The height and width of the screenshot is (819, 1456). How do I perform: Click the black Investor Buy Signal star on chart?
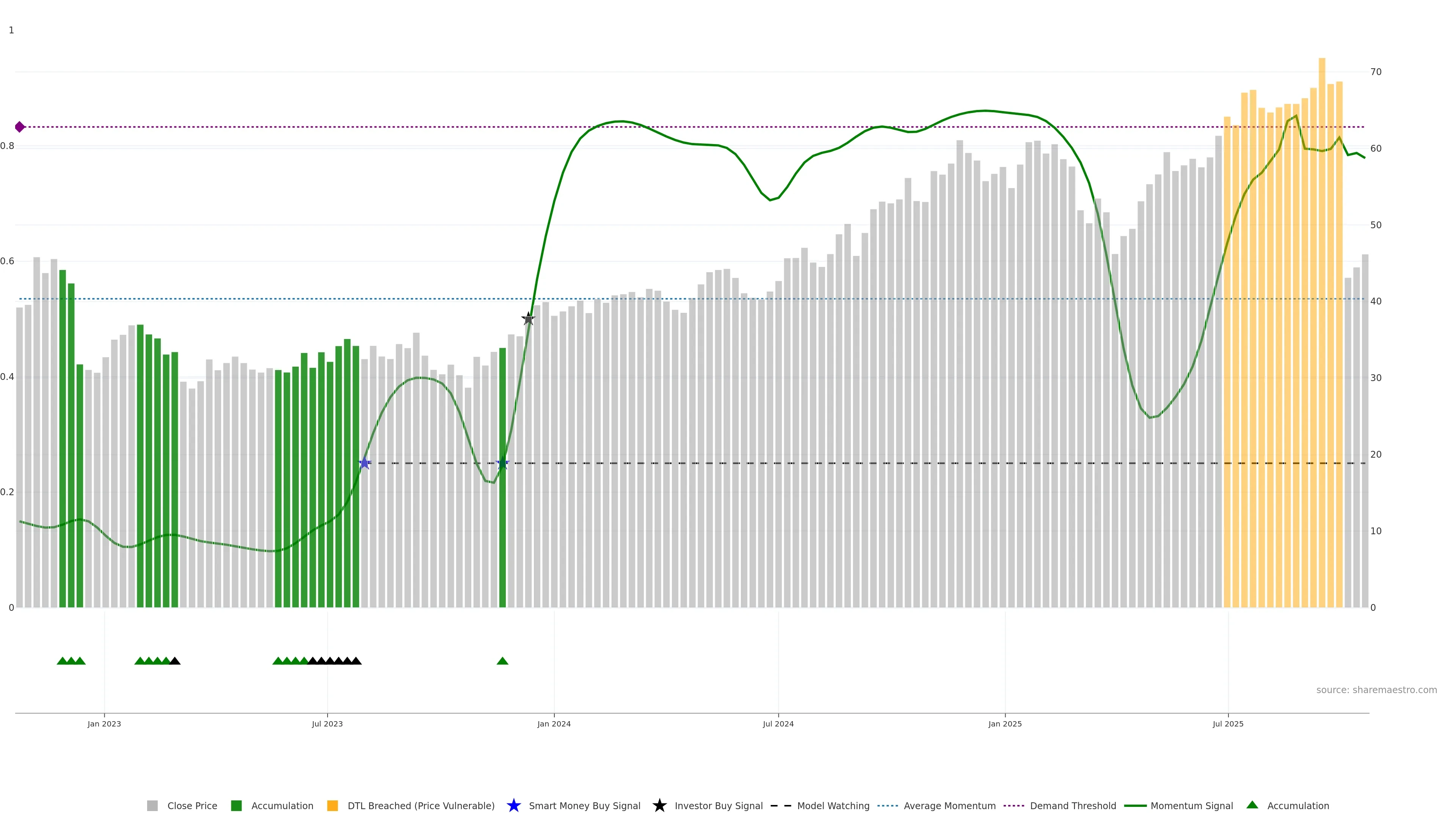click(x=529, y=319)
